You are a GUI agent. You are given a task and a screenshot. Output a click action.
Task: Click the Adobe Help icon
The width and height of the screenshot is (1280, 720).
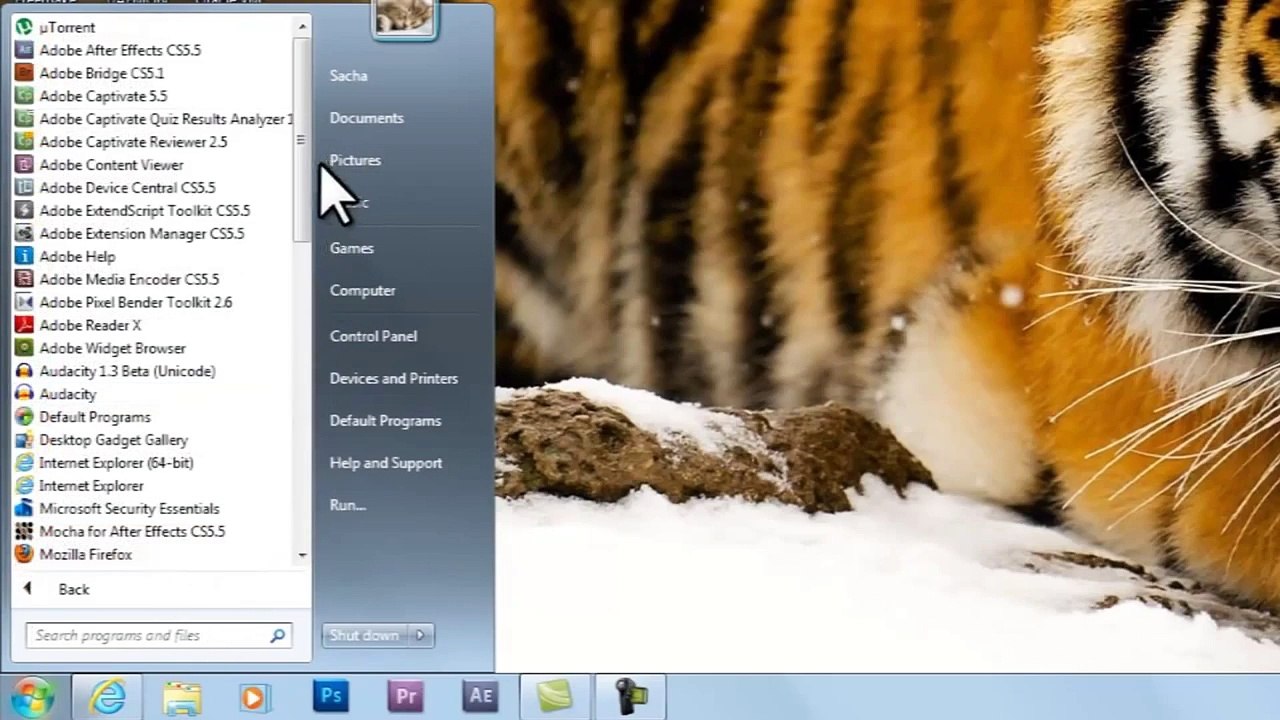tap(24, 257)
